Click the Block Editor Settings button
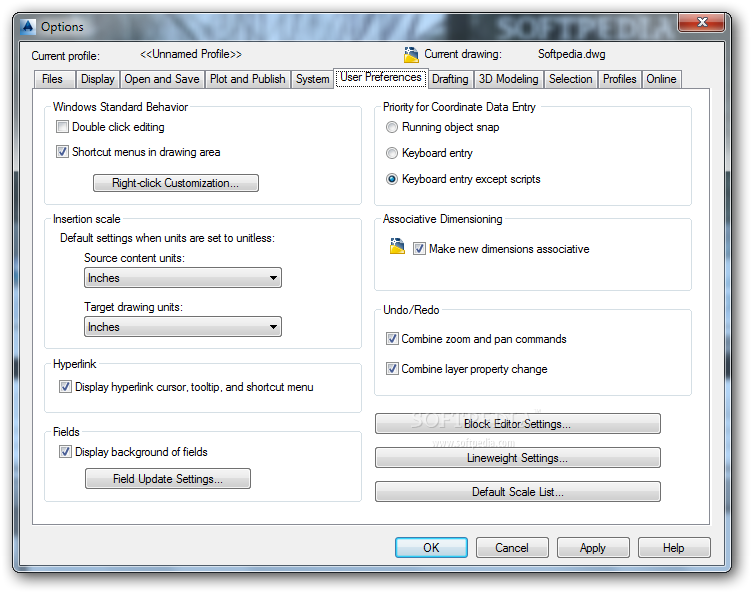Screen dimensions: 752x593 coord(517,424)
